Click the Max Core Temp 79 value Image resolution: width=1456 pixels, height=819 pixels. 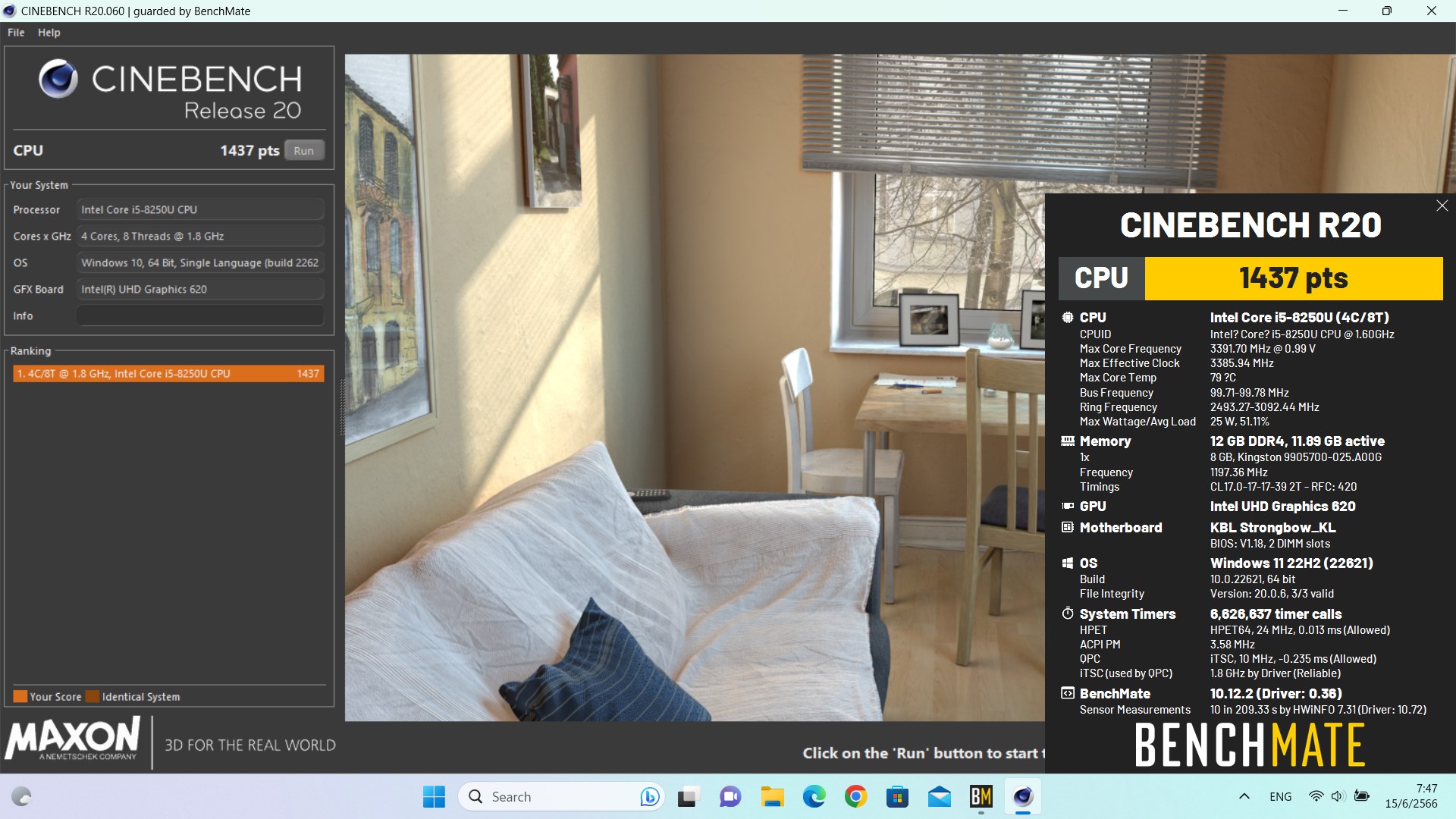(x=1222, y=378)
